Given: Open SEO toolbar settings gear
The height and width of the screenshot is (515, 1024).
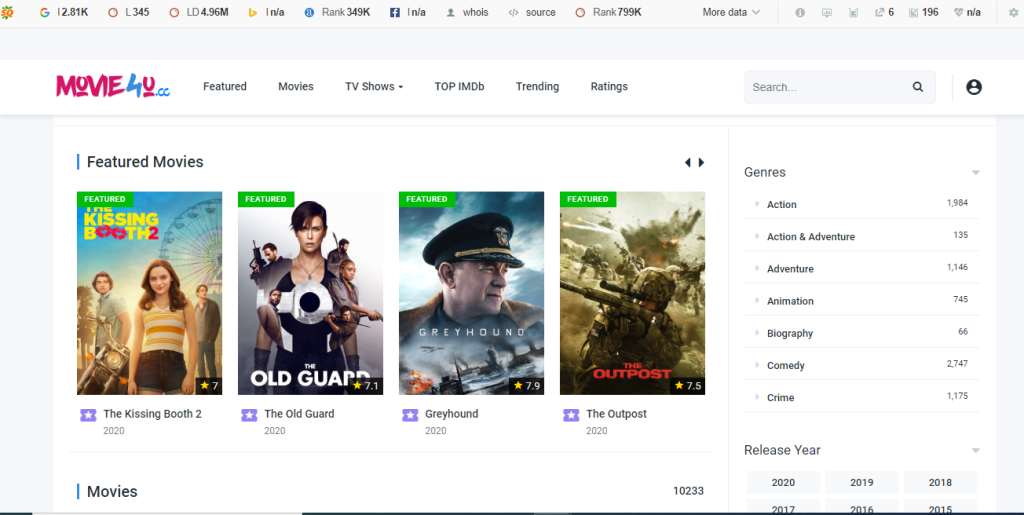Looking at the screenshot, I should tap(1013, 12).
